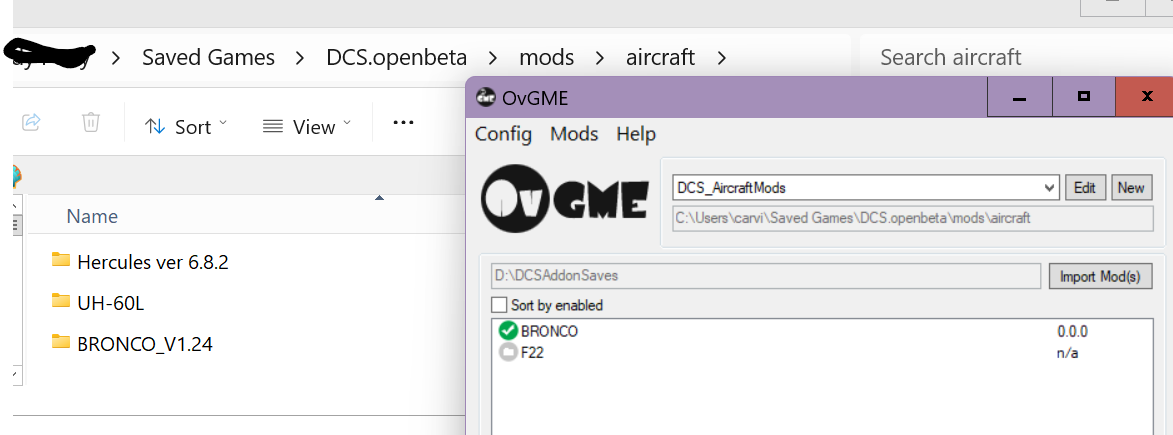This screenshot has height=435, width=1173.
Task: Select the BRONCO mod name
Action: pos(549,331)
